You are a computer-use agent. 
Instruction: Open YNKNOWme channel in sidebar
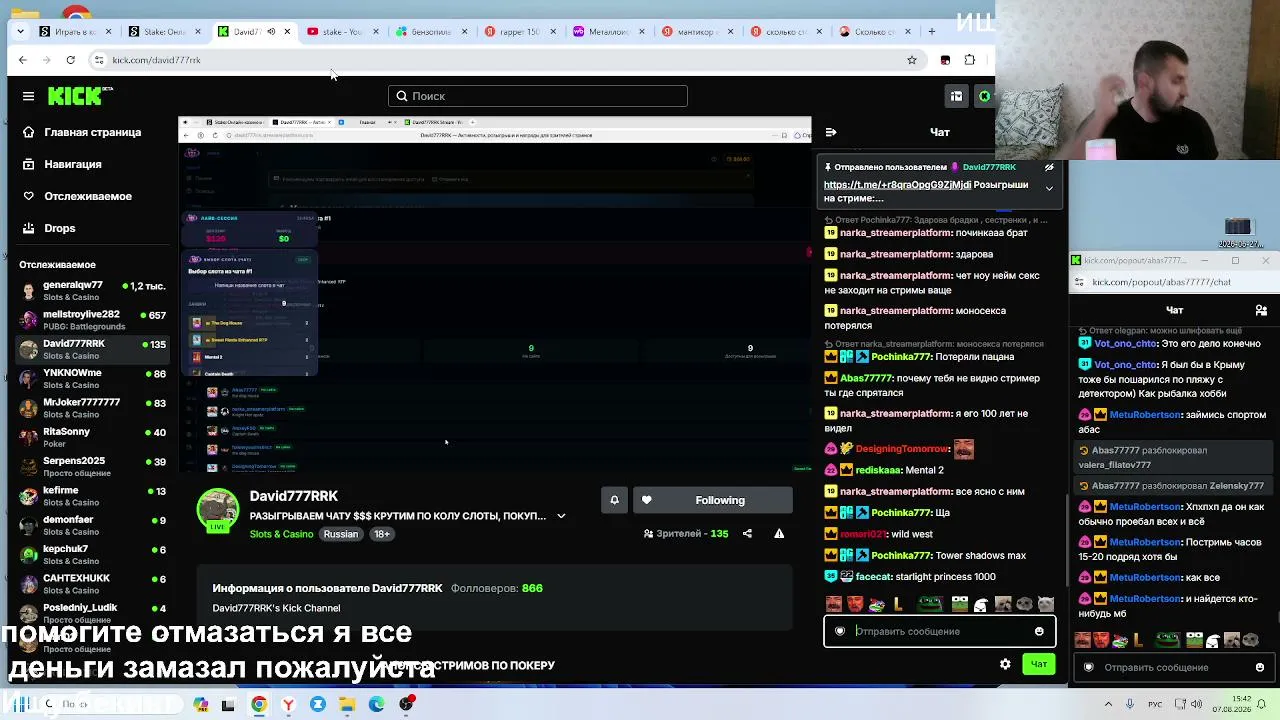coord(92,378)
